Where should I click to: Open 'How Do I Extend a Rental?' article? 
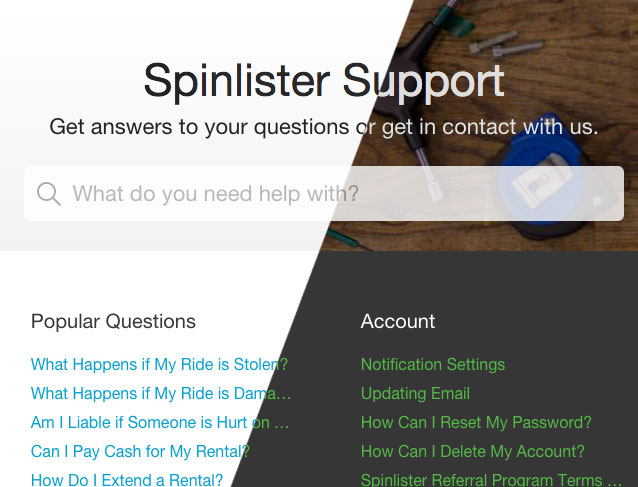tap(127, 480)
